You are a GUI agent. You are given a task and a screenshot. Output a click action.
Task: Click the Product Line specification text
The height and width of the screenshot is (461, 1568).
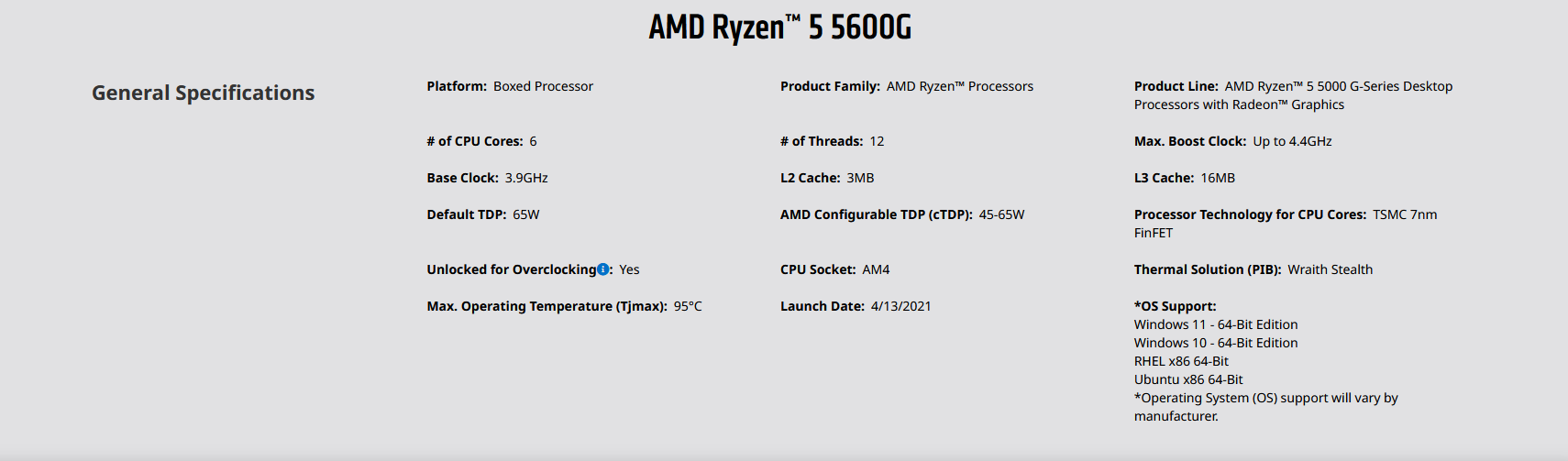1293,95
